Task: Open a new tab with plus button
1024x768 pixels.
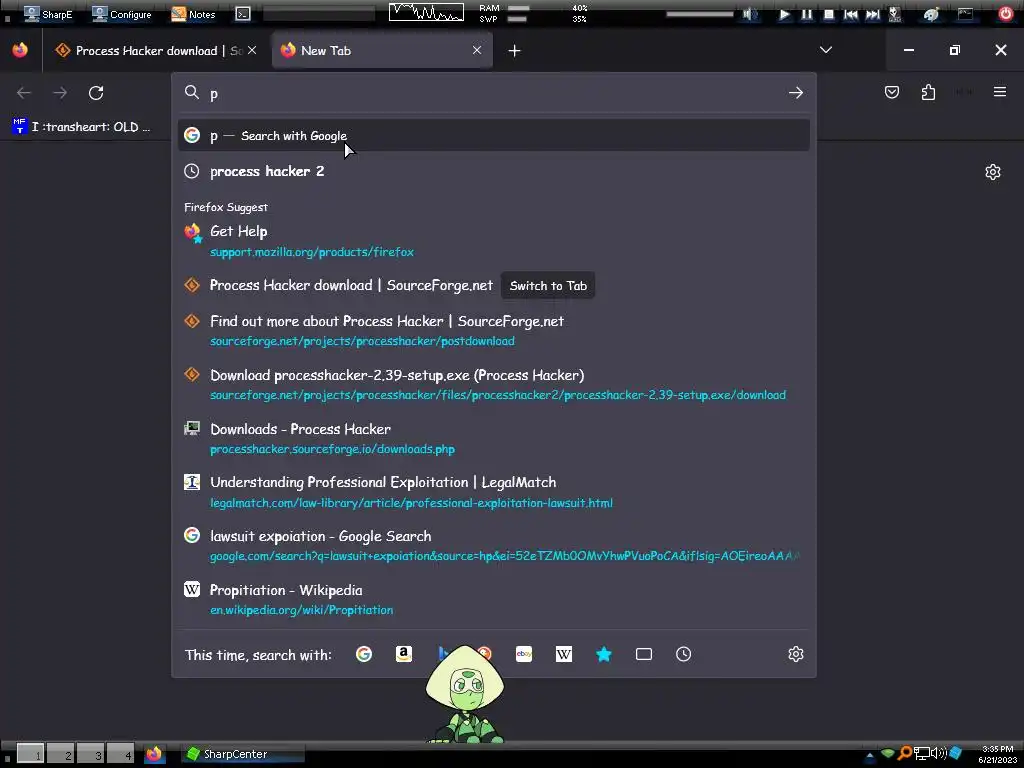Action: point(515,50)
